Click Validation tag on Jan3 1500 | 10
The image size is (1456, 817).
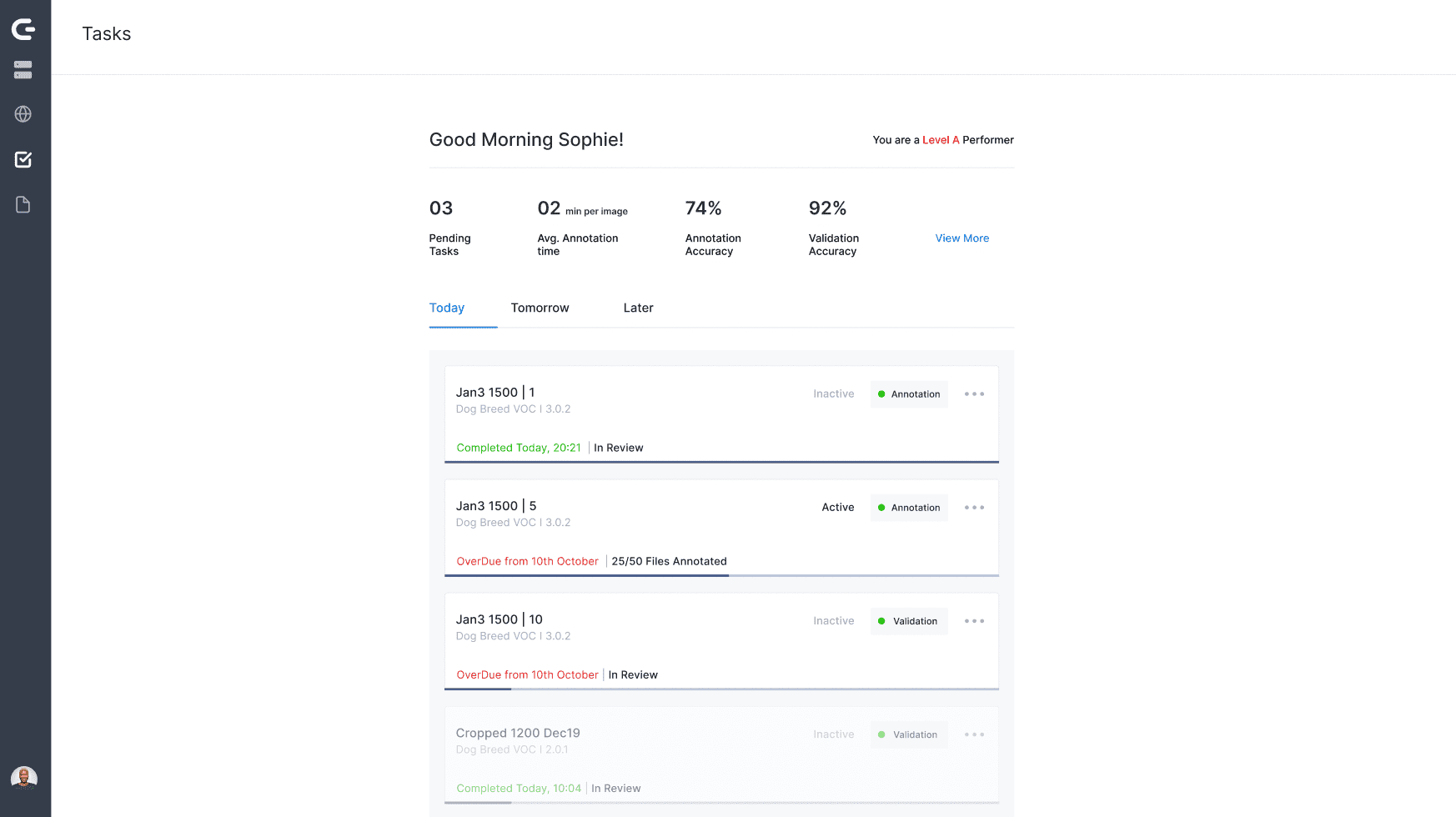click(909, 621)
